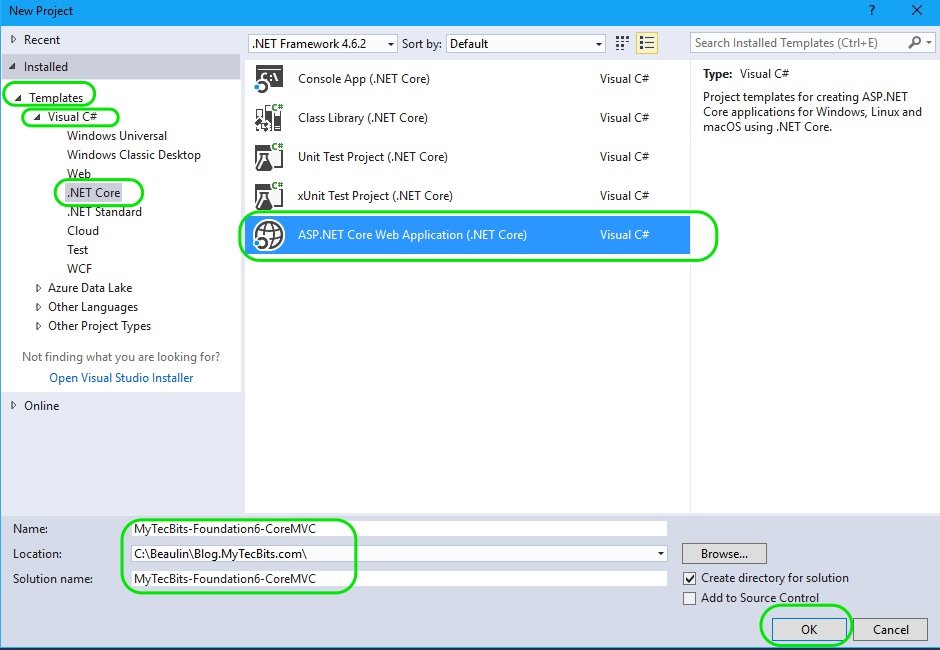Toggle Create directory for solution checkbox
Viewport: 940px width, 650px height.
coord(689,578)
